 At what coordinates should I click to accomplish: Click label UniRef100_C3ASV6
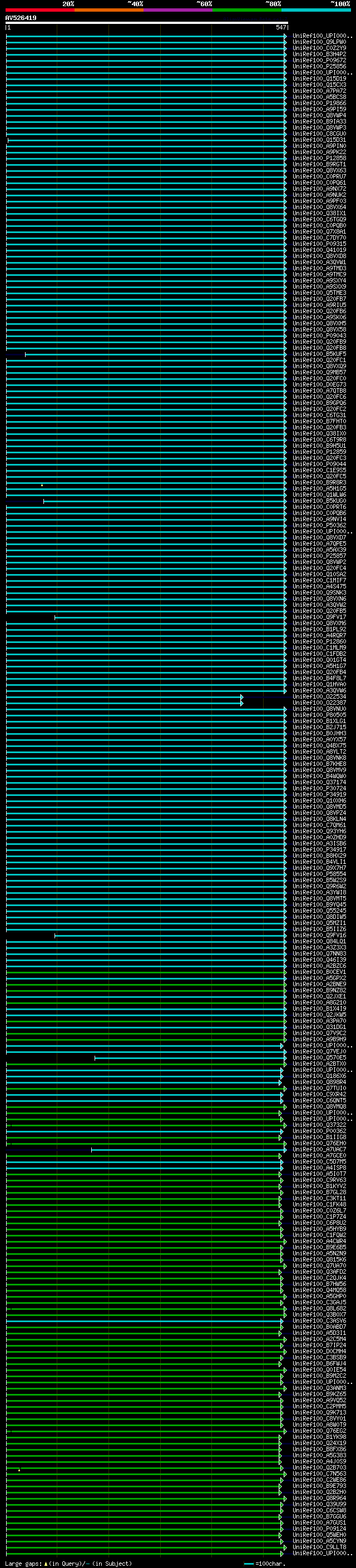click(319, 1320)
